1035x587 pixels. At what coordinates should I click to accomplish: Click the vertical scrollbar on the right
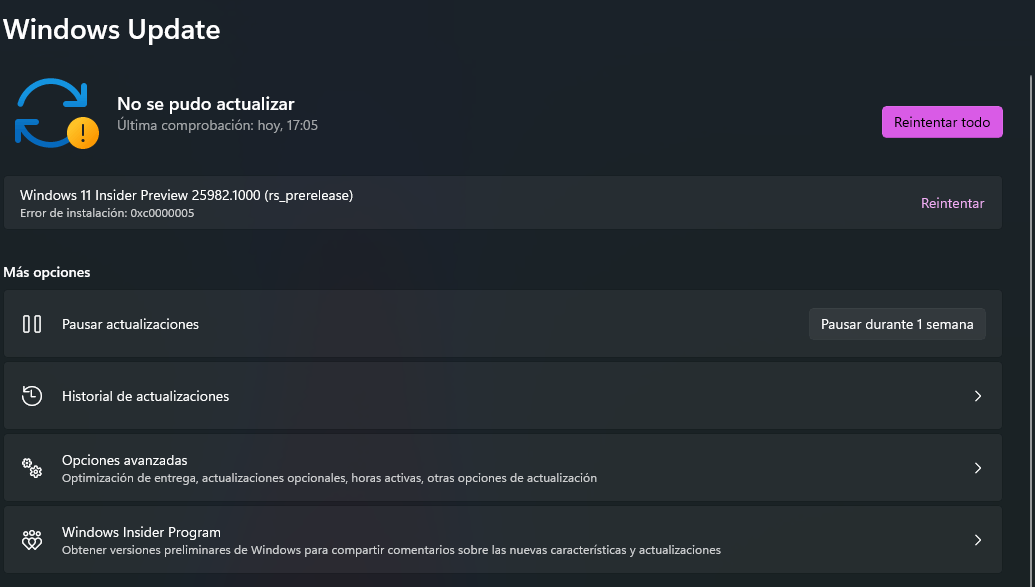[1030, 300]
